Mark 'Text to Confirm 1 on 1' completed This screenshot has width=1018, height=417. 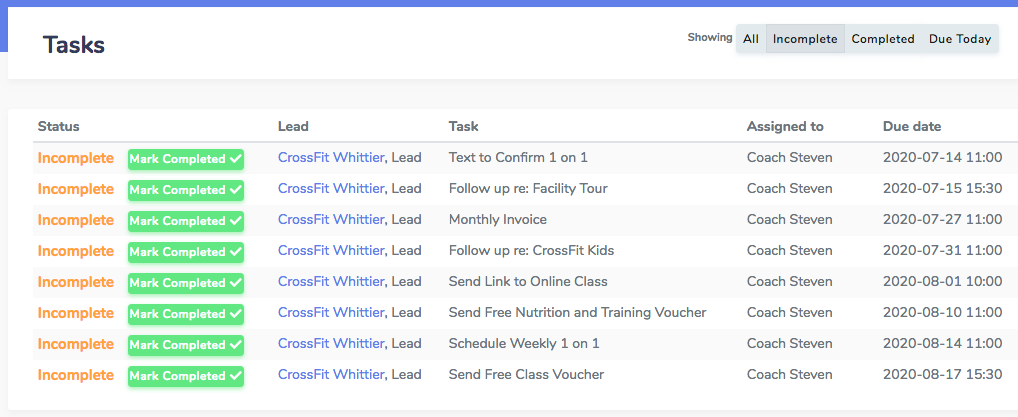186,159
